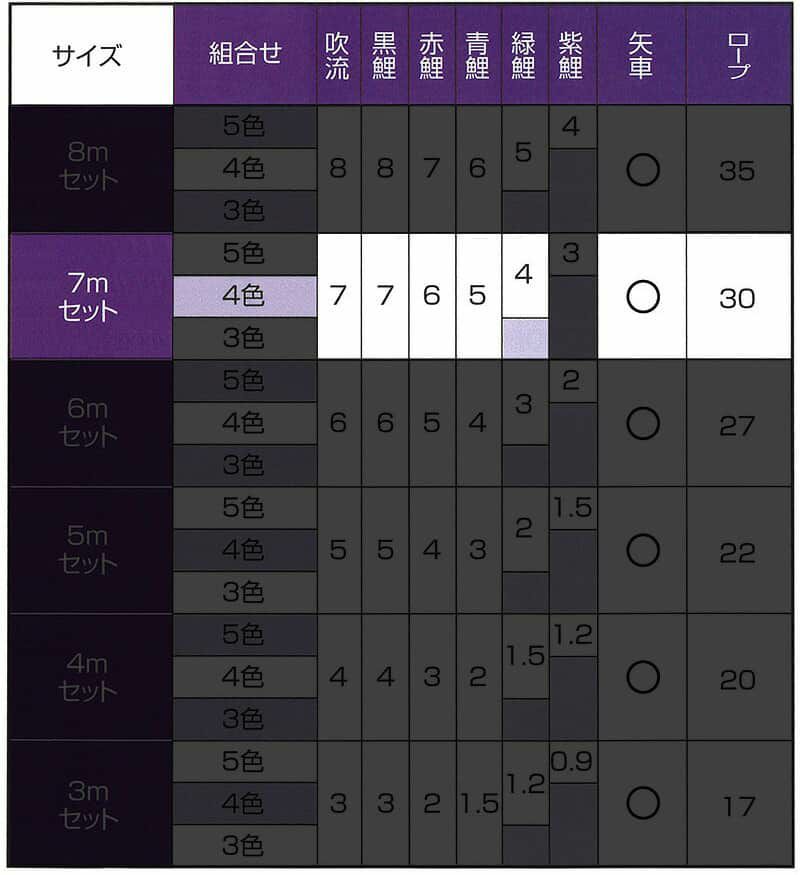Click the rope value 17 cell
The width and height of the screenshot is (800, 875).
(x=737, y=804)
